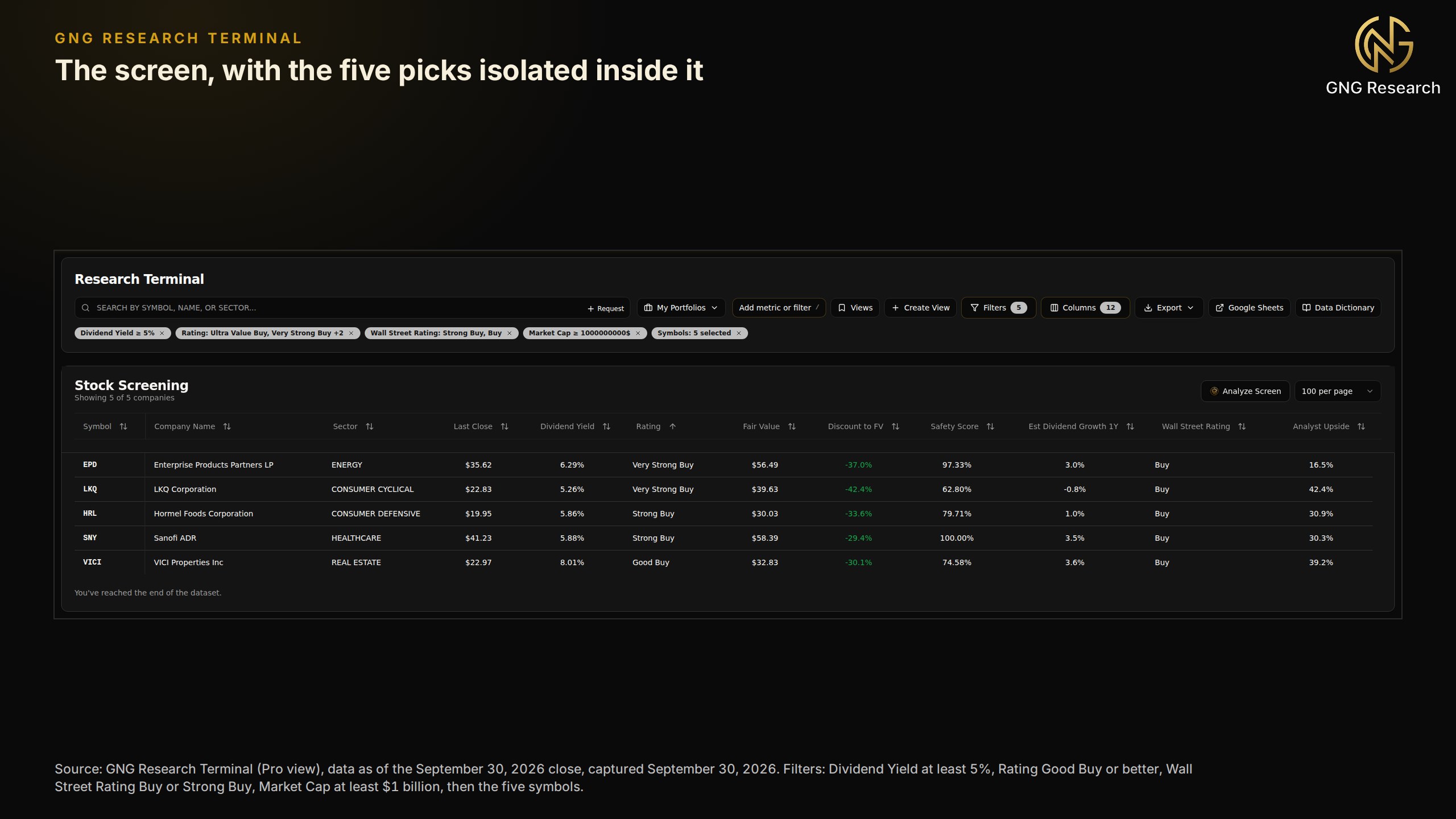Click the Sanofi ADR company name
The width and height of the screenshot is (1456, 819).
point(175,538)
